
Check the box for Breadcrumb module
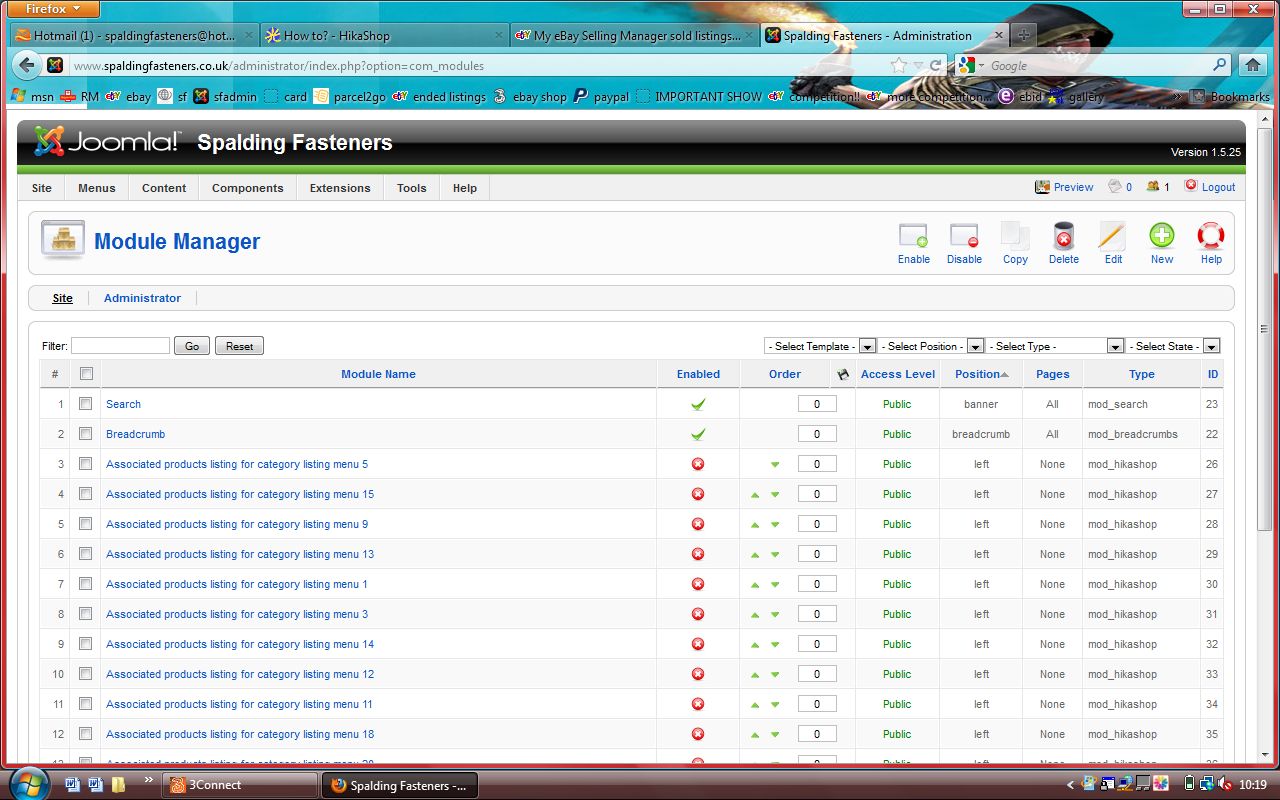(86, 434)
